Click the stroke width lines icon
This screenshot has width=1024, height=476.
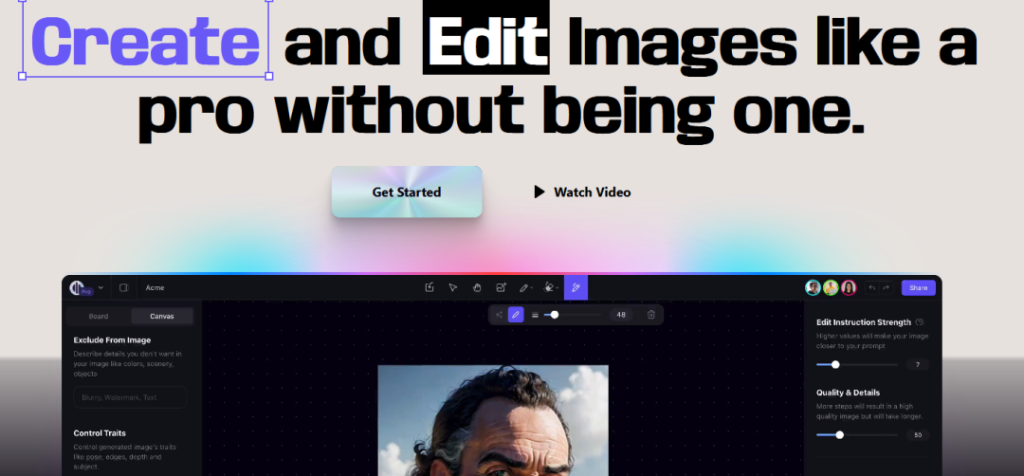[x=535, y=315]
